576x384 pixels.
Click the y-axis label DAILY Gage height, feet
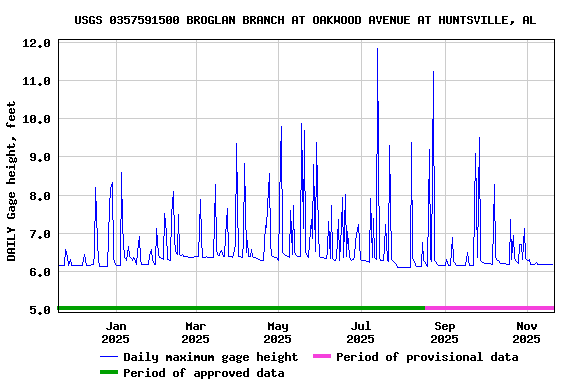[11, 181]
